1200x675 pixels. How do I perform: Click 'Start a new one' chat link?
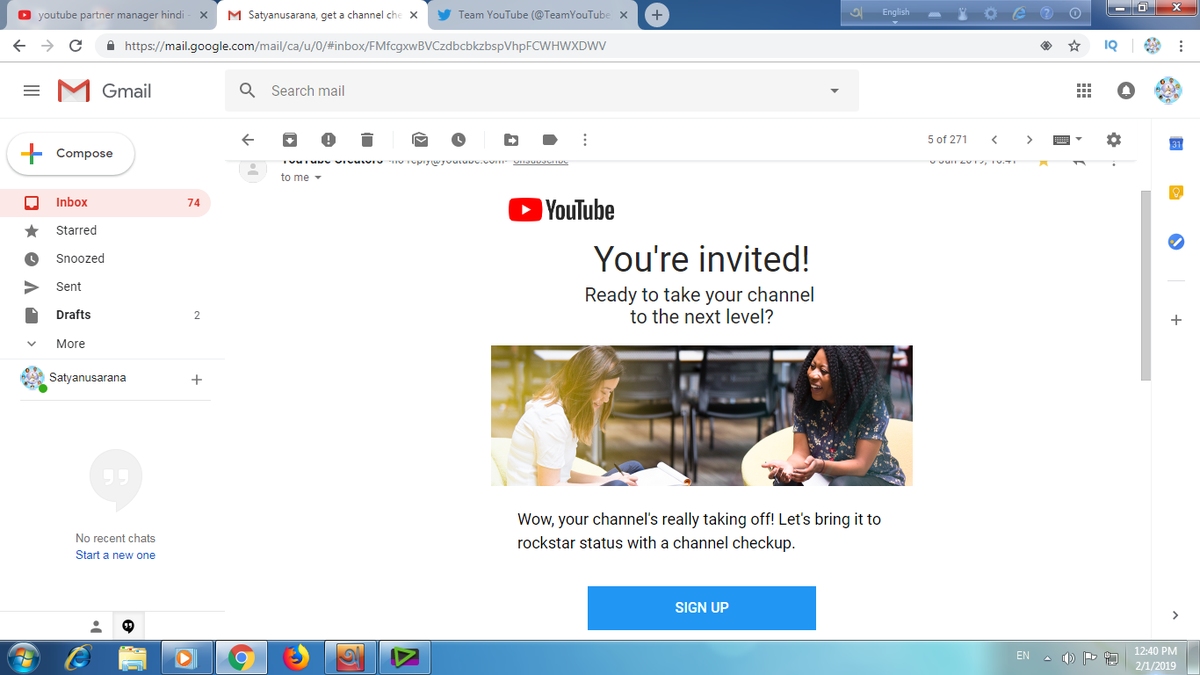[115, 555]
